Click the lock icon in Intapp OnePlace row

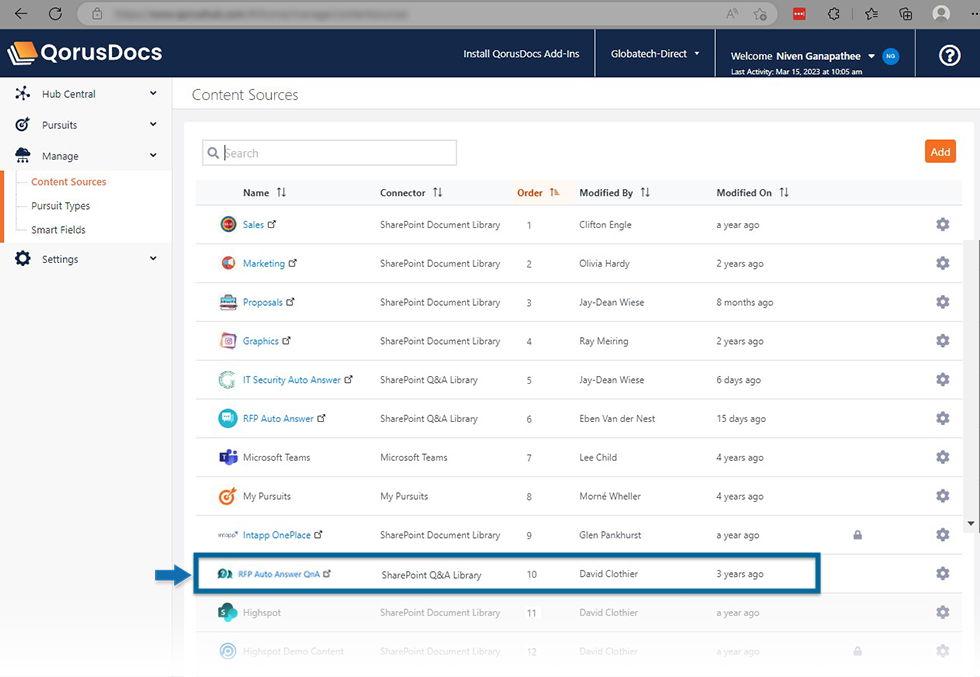(x=858, y=534)
